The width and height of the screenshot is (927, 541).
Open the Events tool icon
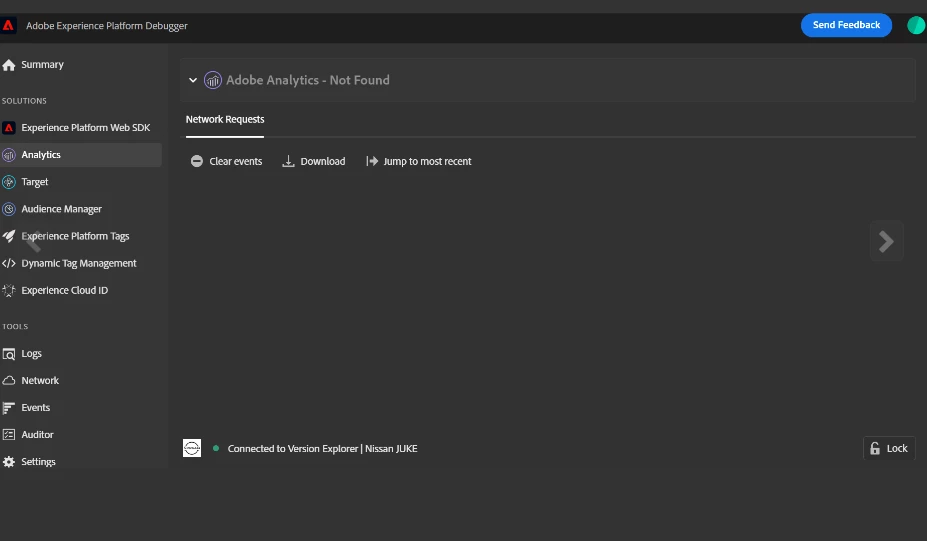pyautogui.click(x=8, y=408)
